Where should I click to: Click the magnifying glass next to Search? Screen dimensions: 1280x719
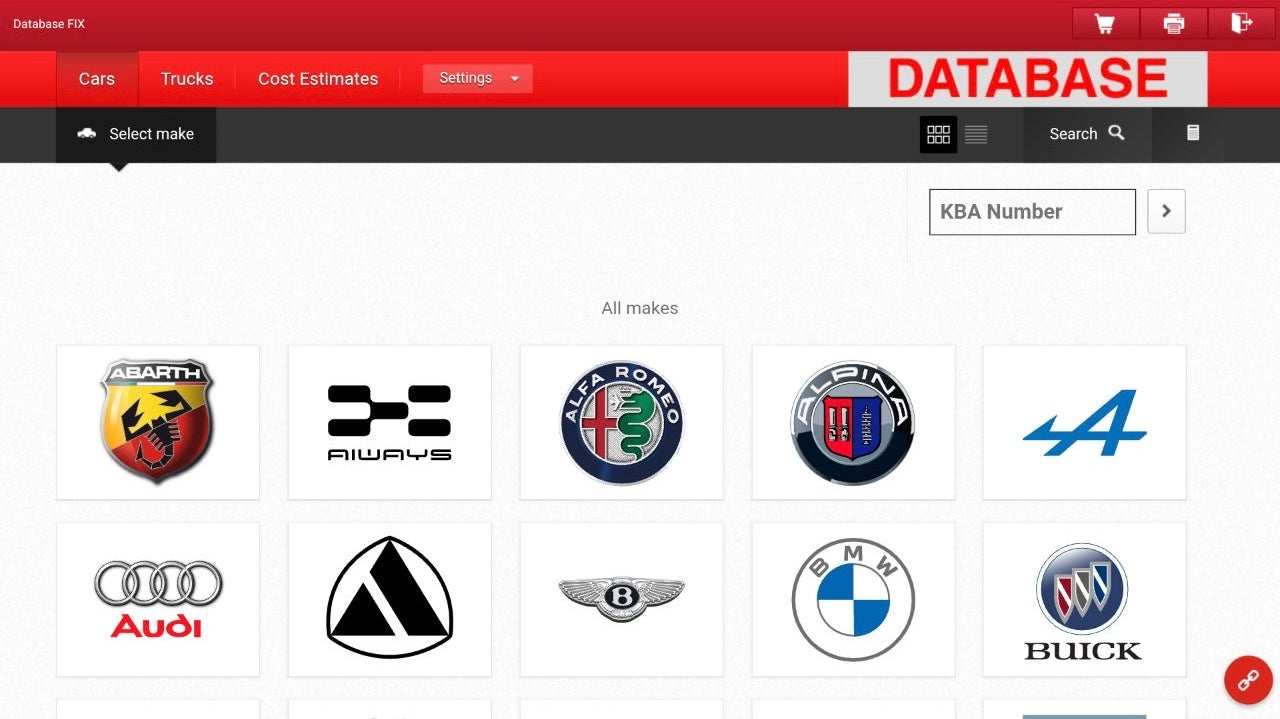pyautogui.click(x=1117, y=133)
